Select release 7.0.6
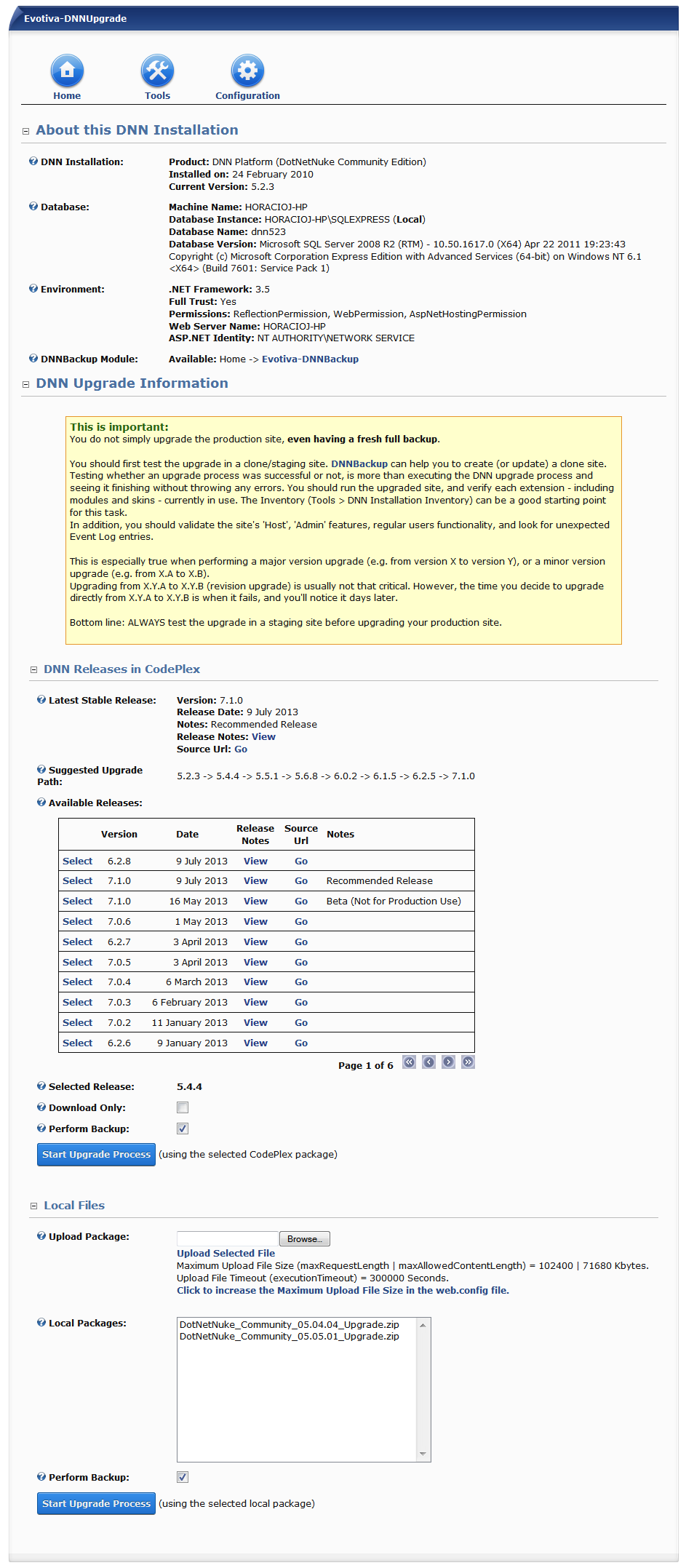This screenshot has height=1568, width=686. coord(77,921)
